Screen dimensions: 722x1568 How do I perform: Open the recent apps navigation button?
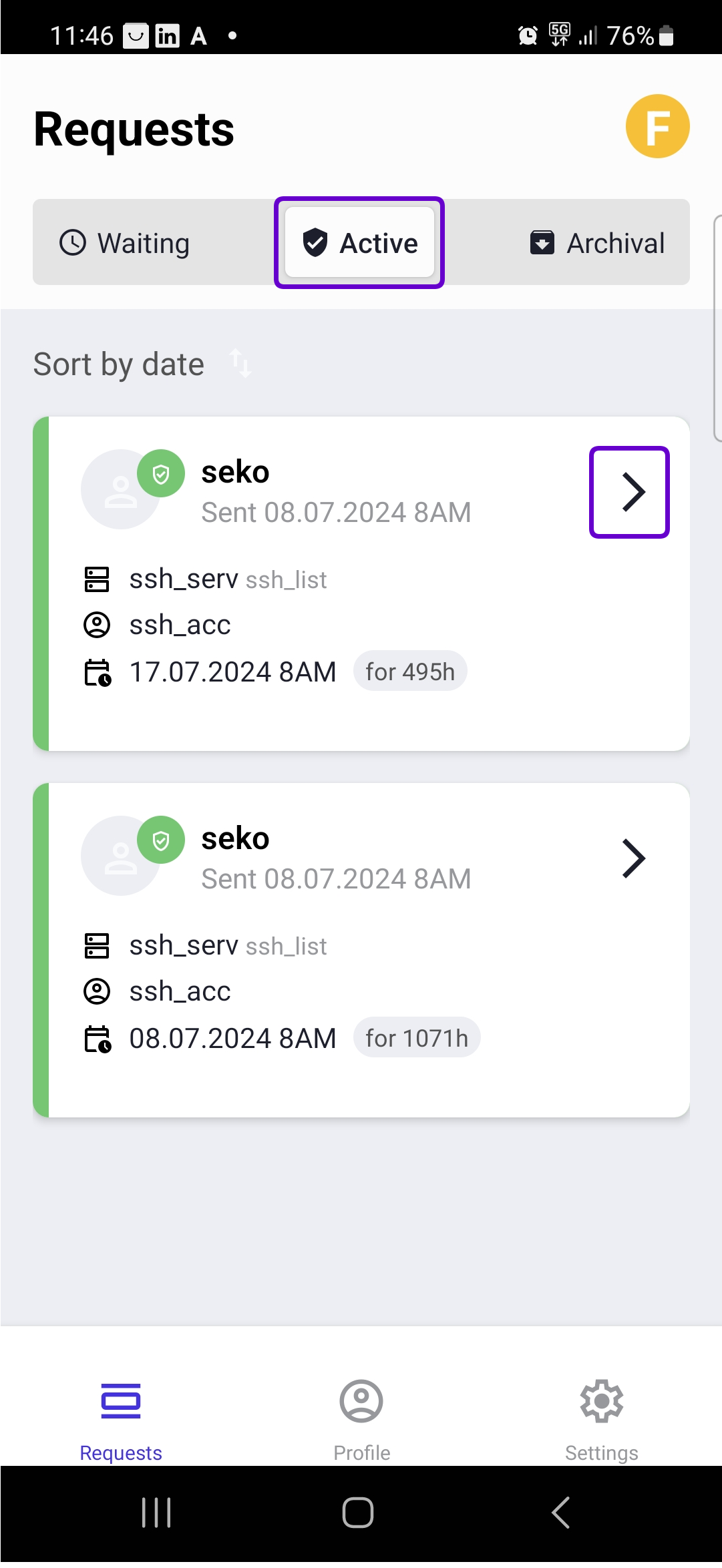click(157, 1512)
